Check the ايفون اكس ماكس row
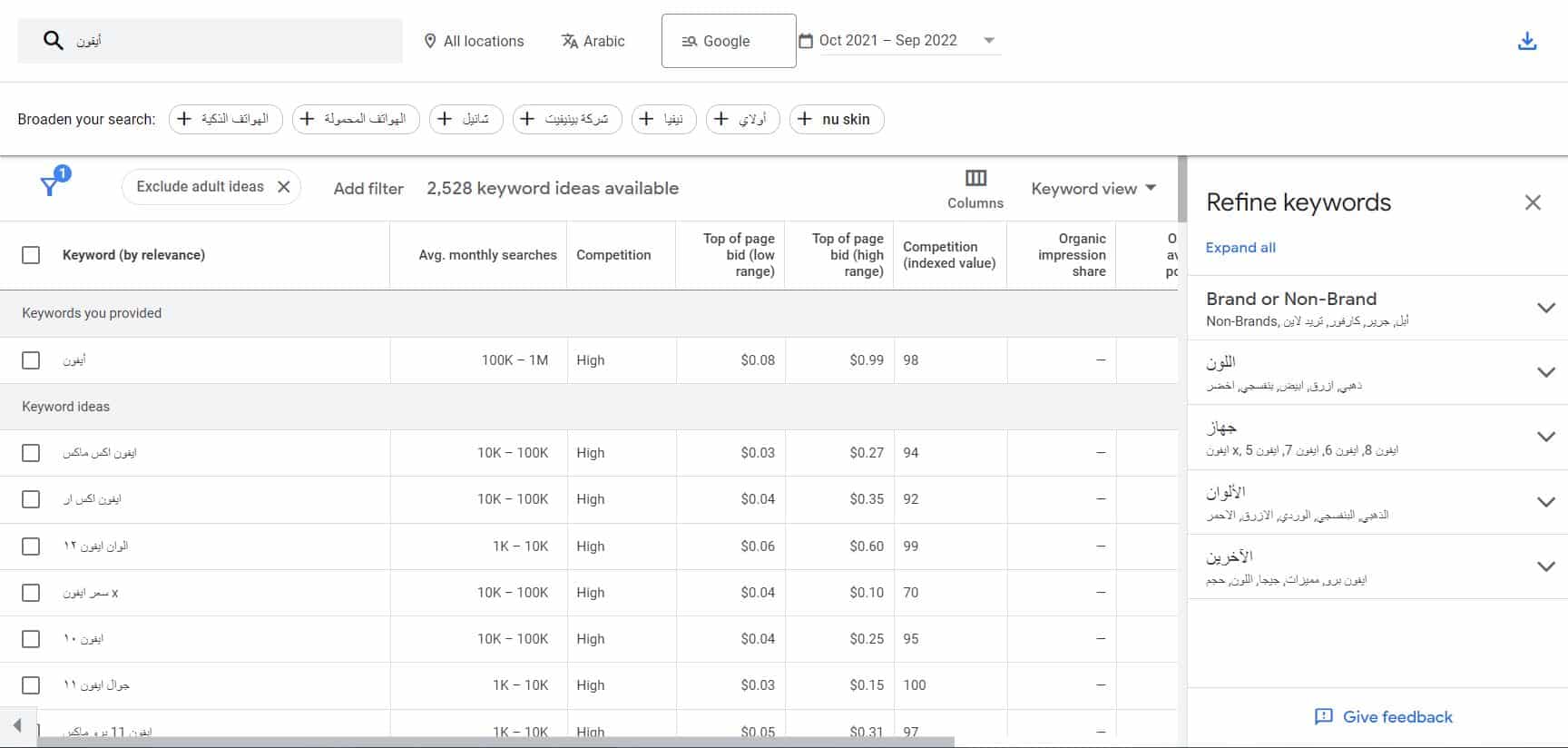Viewport: 1568px width, 748px height. [x=31, y=452]
